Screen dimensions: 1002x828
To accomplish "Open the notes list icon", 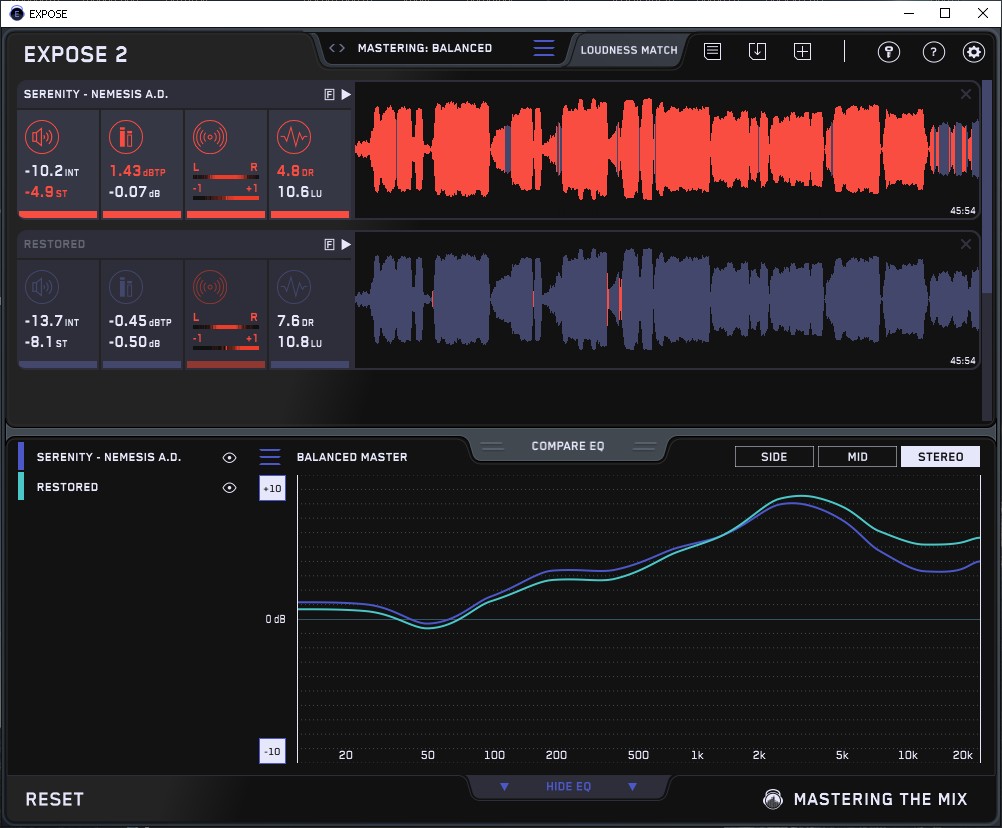I will 712,51.
